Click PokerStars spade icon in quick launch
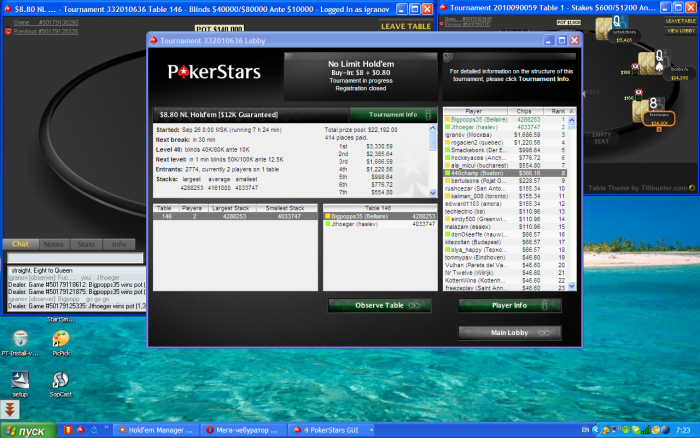This screenshot has width=700, height=438. click(81, 430)
